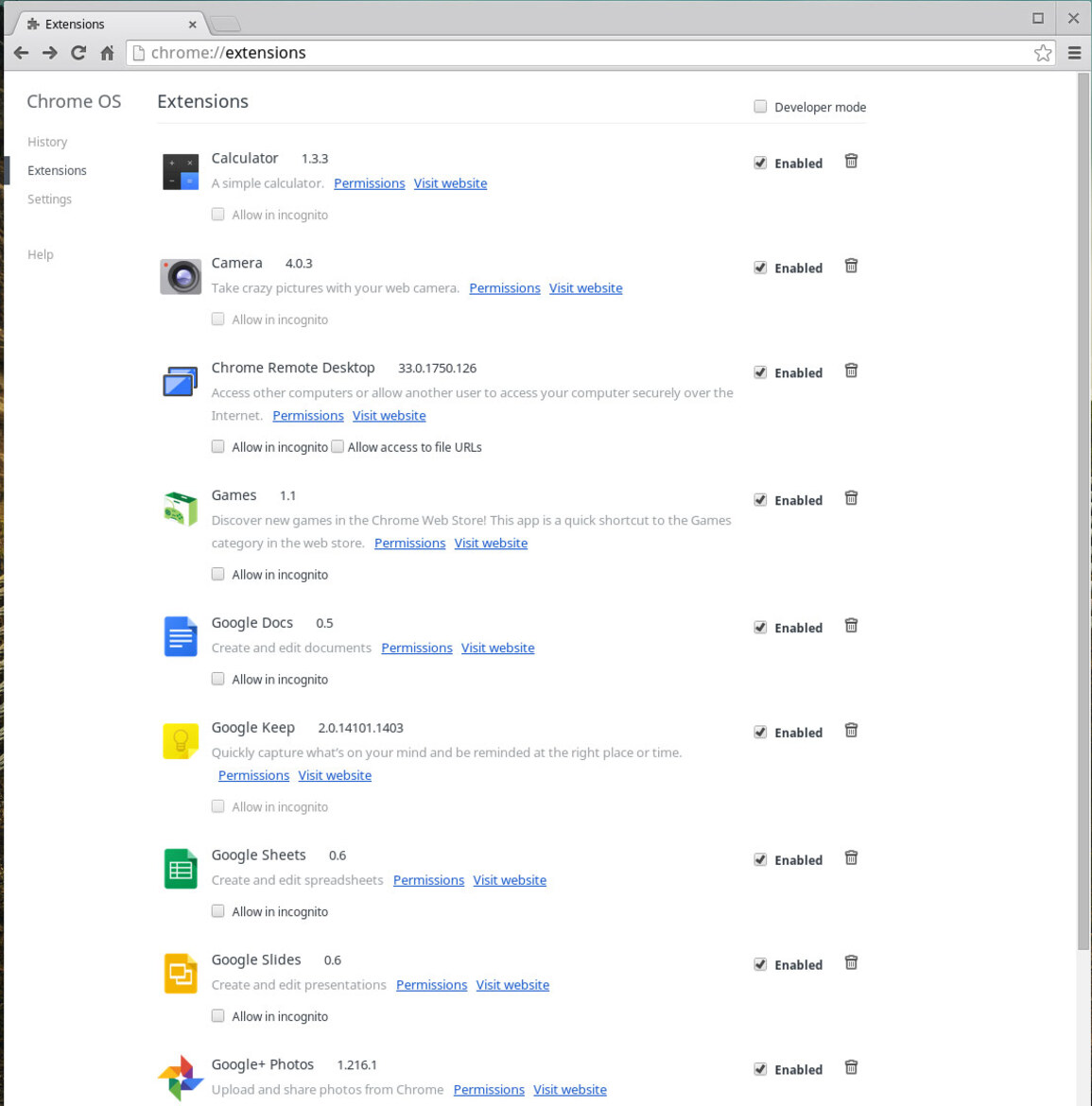Image resolution: width=1092 pixels, height=1106 pixels.
Task: Remove Google+ Photos with trash icon
Action: coord(852,1068)
